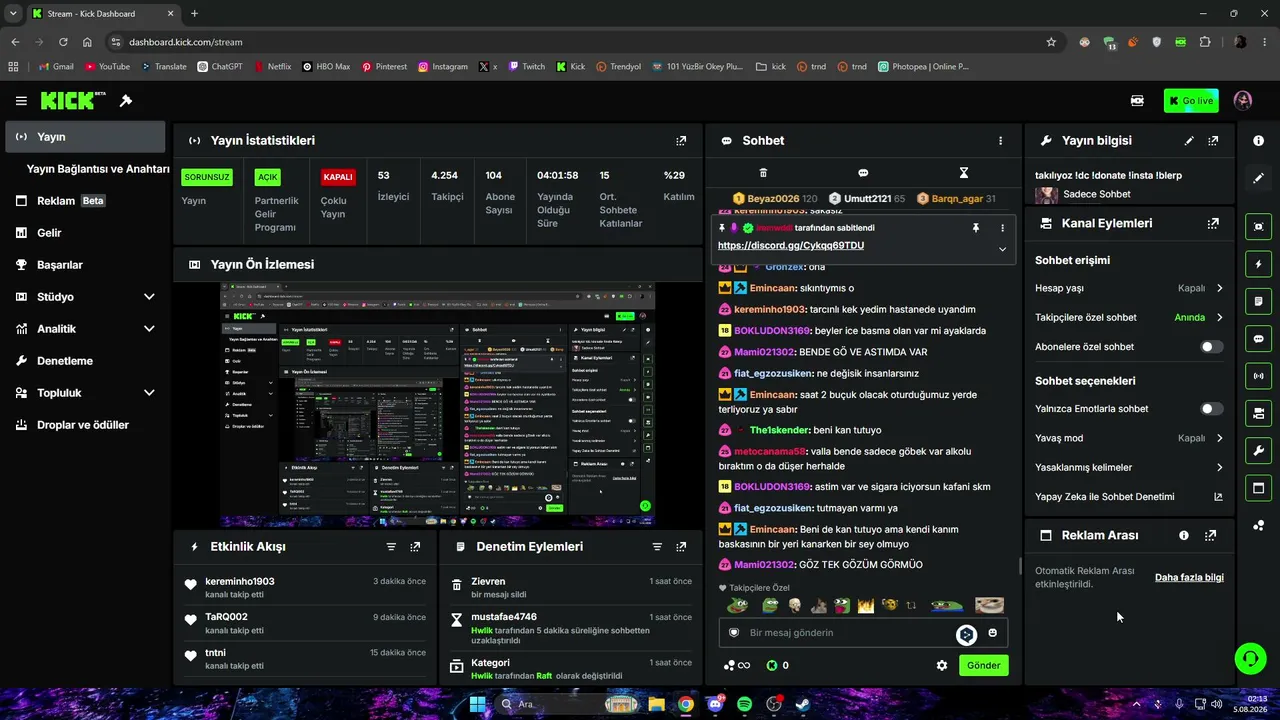Open Yasaklanmış kelimeler chevron
Screen dimensions: 1280x720
tap(1219, 467)
